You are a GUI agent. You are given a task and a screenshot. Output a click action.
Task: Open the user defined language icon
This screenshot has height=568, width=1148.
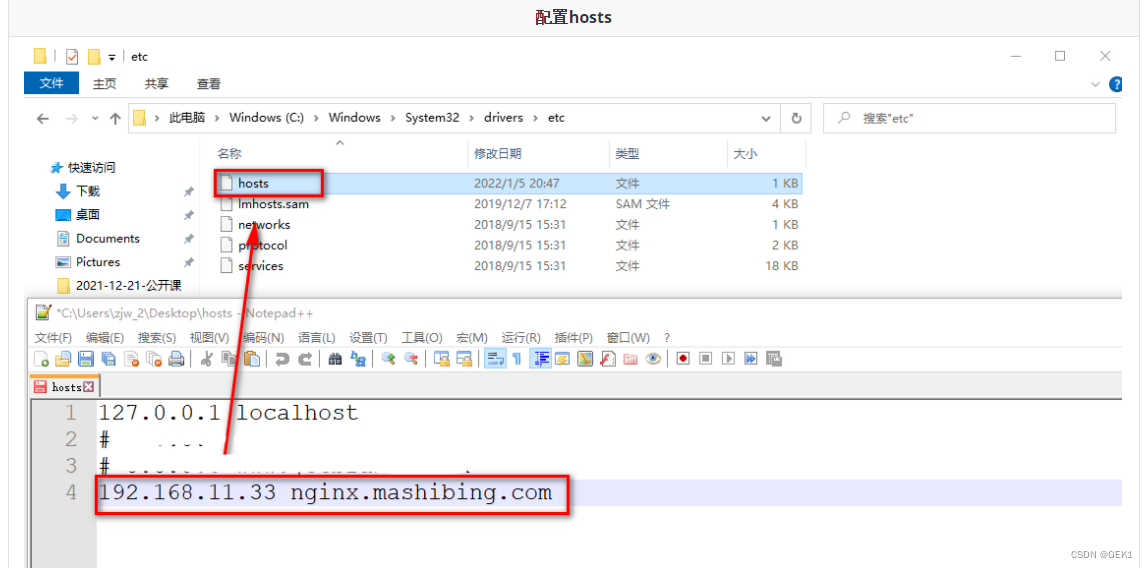coord(562,359)
